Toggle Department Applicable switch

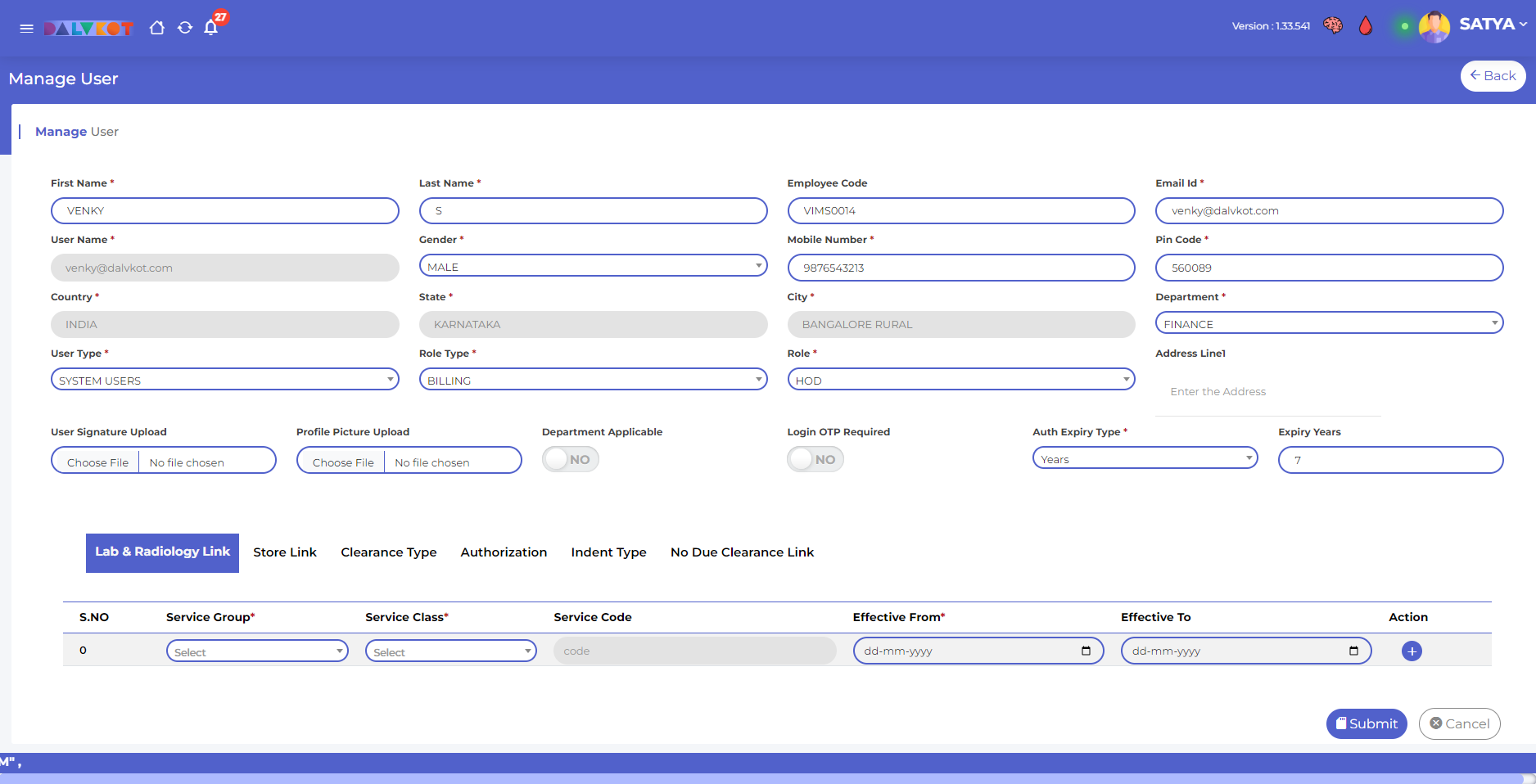[570, 460]
